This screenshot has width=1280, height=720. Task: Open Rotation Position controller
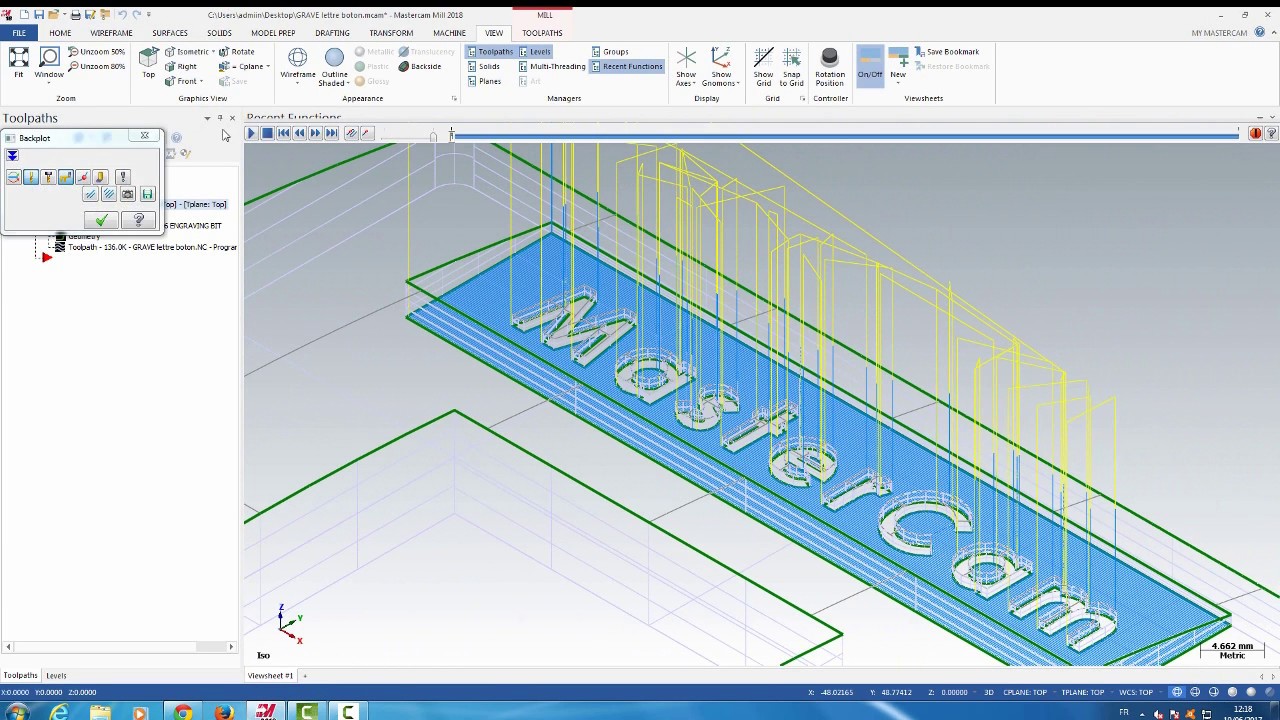829,67
